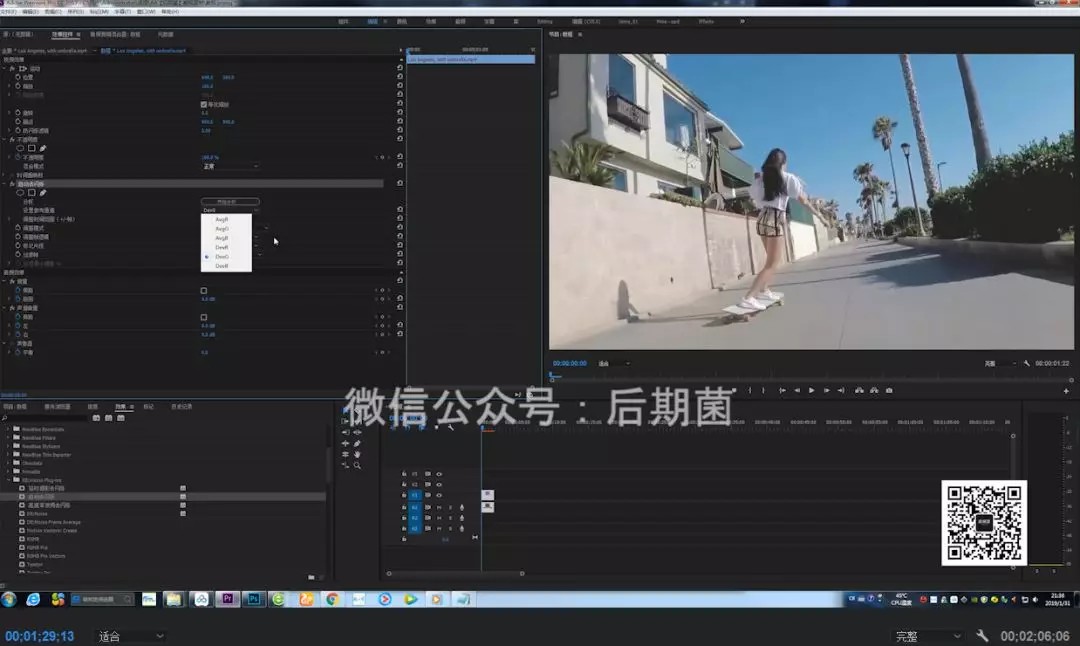
Task: Switch to the 元数据 tab
Action: click(165, 34)
